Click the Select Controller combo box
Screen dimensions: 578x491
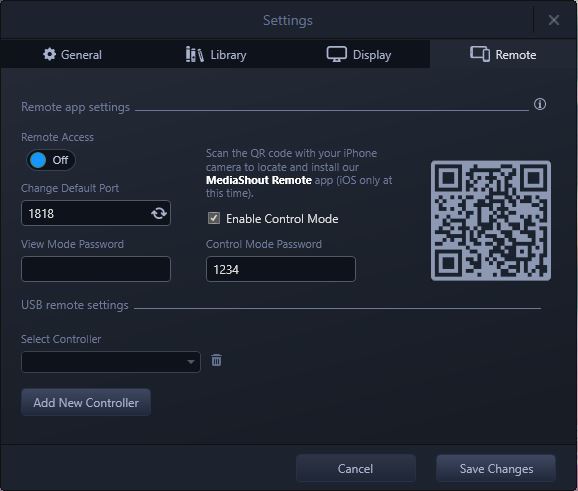(111, 362)
